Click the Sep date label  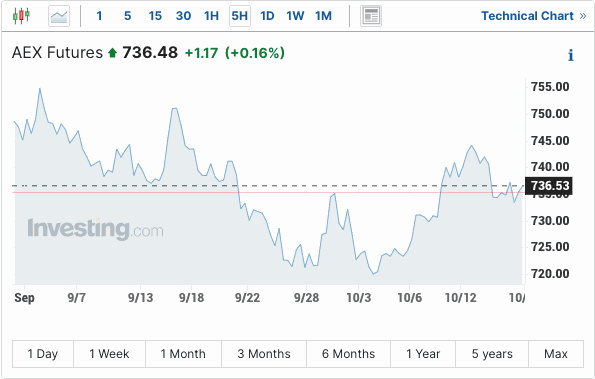click(x=24, y=298)
